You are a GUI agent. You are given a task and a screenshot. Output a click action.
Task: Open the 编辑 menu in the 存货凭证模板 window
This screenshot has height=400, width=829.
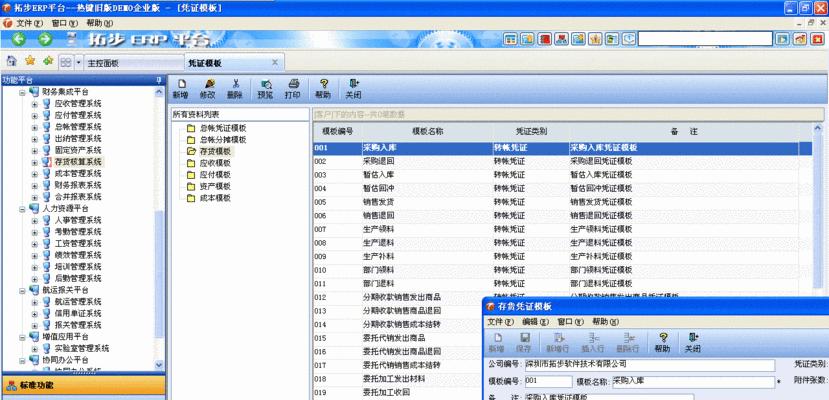point(536,321)
